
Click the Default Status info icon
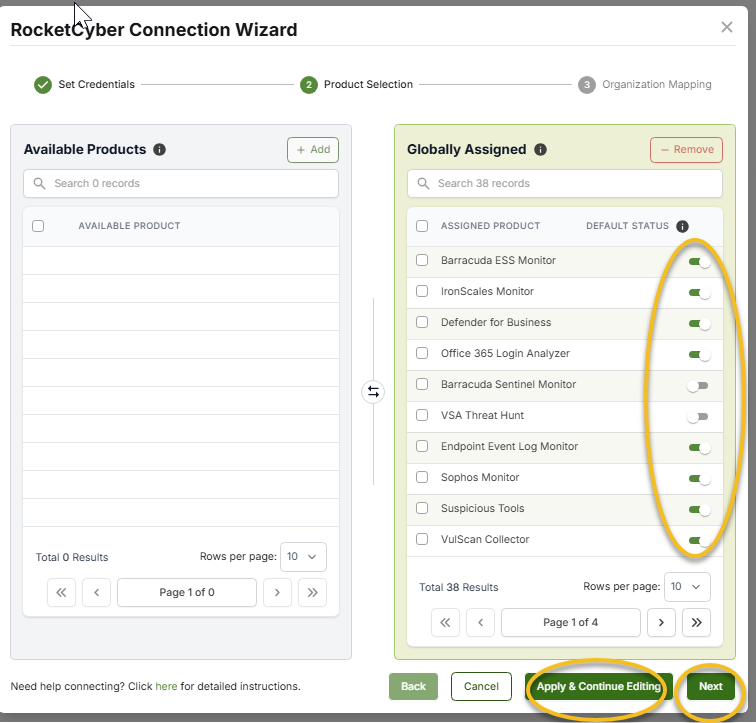point(682,226)
